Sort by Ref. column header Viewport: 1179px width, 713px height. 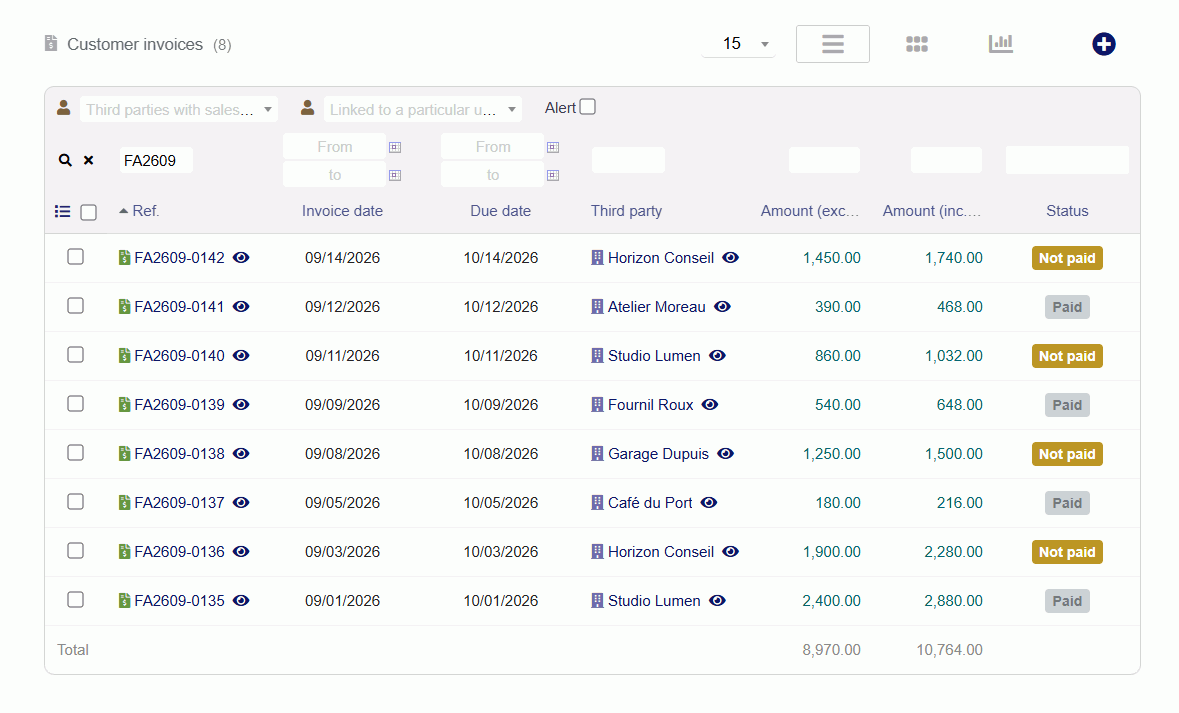point(145,211)
